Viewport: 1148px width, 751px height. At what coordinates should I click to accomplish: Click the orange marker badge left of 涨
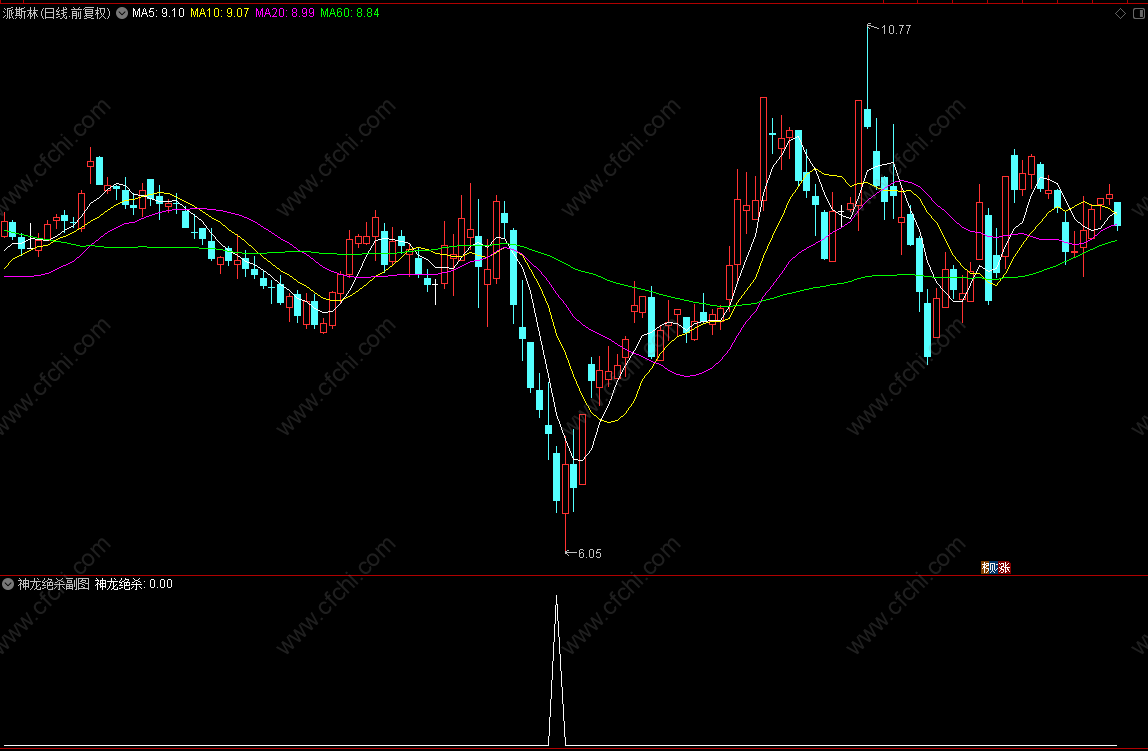pyautogui.click(x=985, y=567)
